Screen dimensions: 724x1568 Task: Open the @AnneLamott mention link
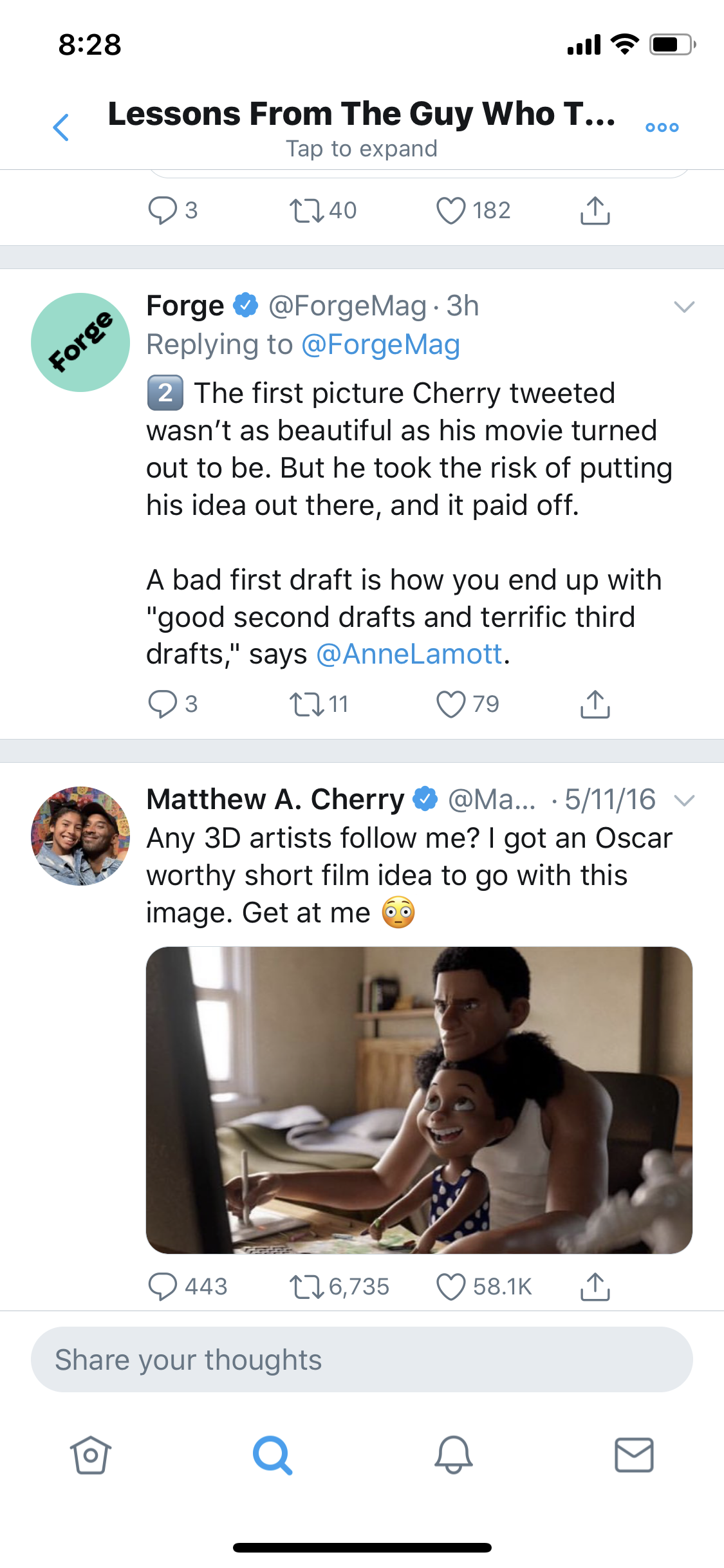(x=409, y=654)
